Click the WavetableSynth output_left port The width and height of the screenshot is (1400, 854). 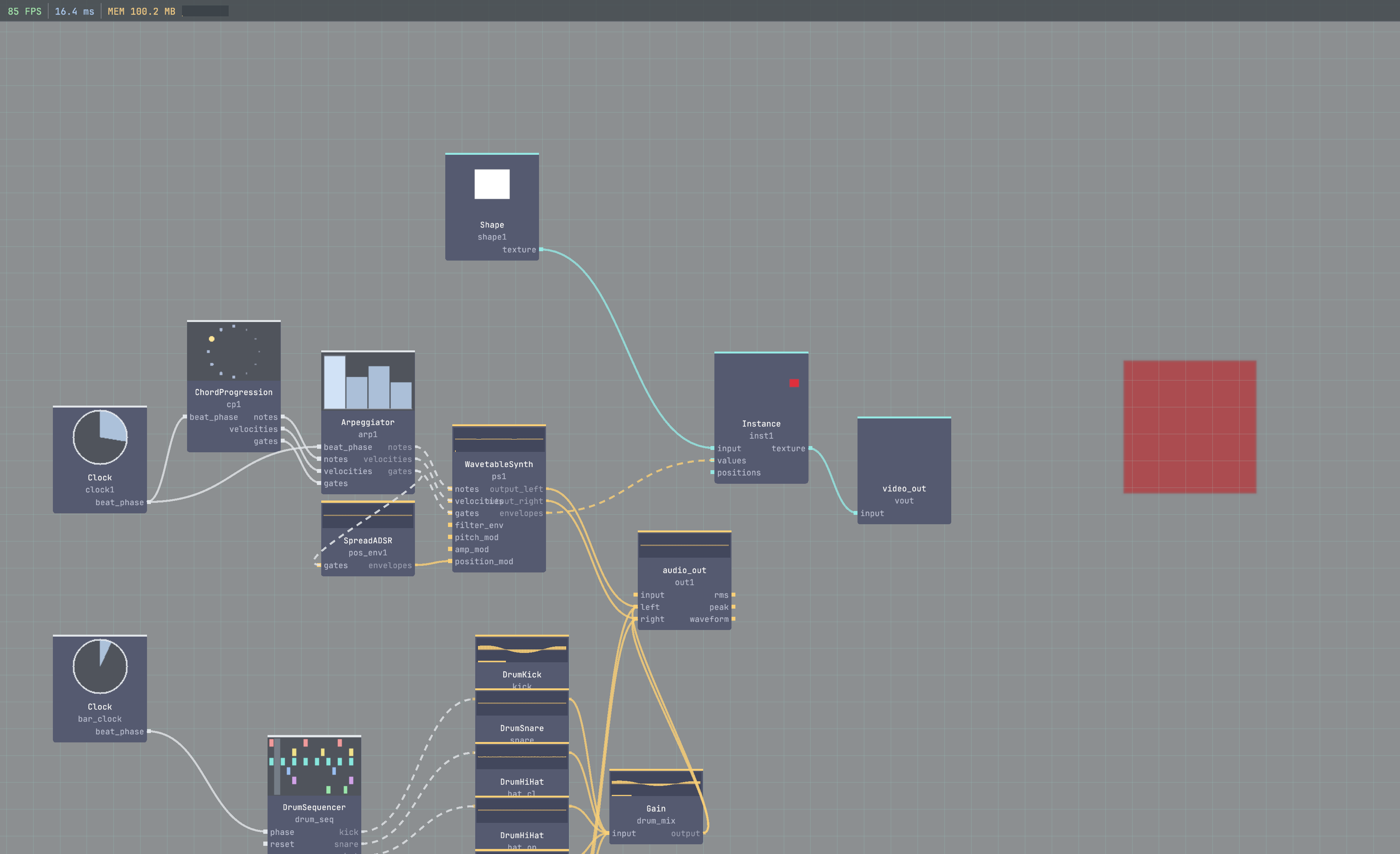[x=548, y=489]
